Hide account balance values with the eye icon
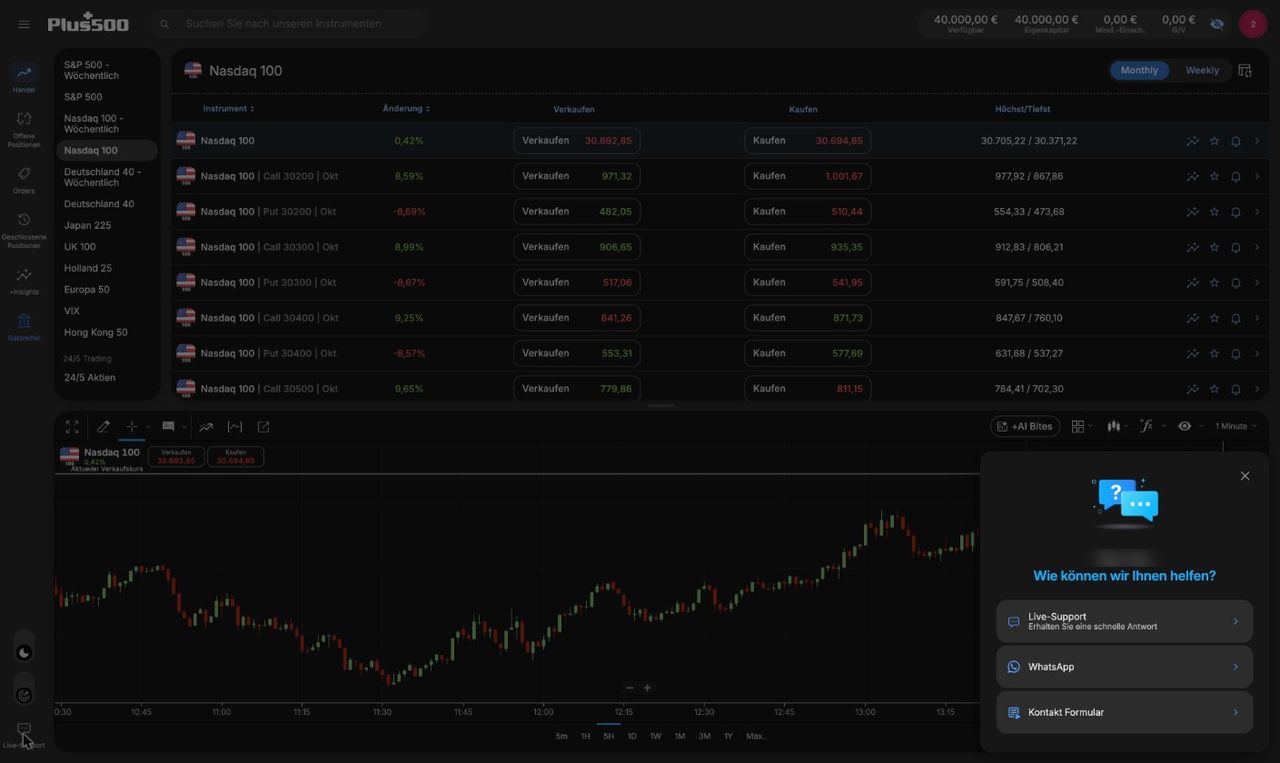The image size is (1280, 763). tap(1217, 23)
